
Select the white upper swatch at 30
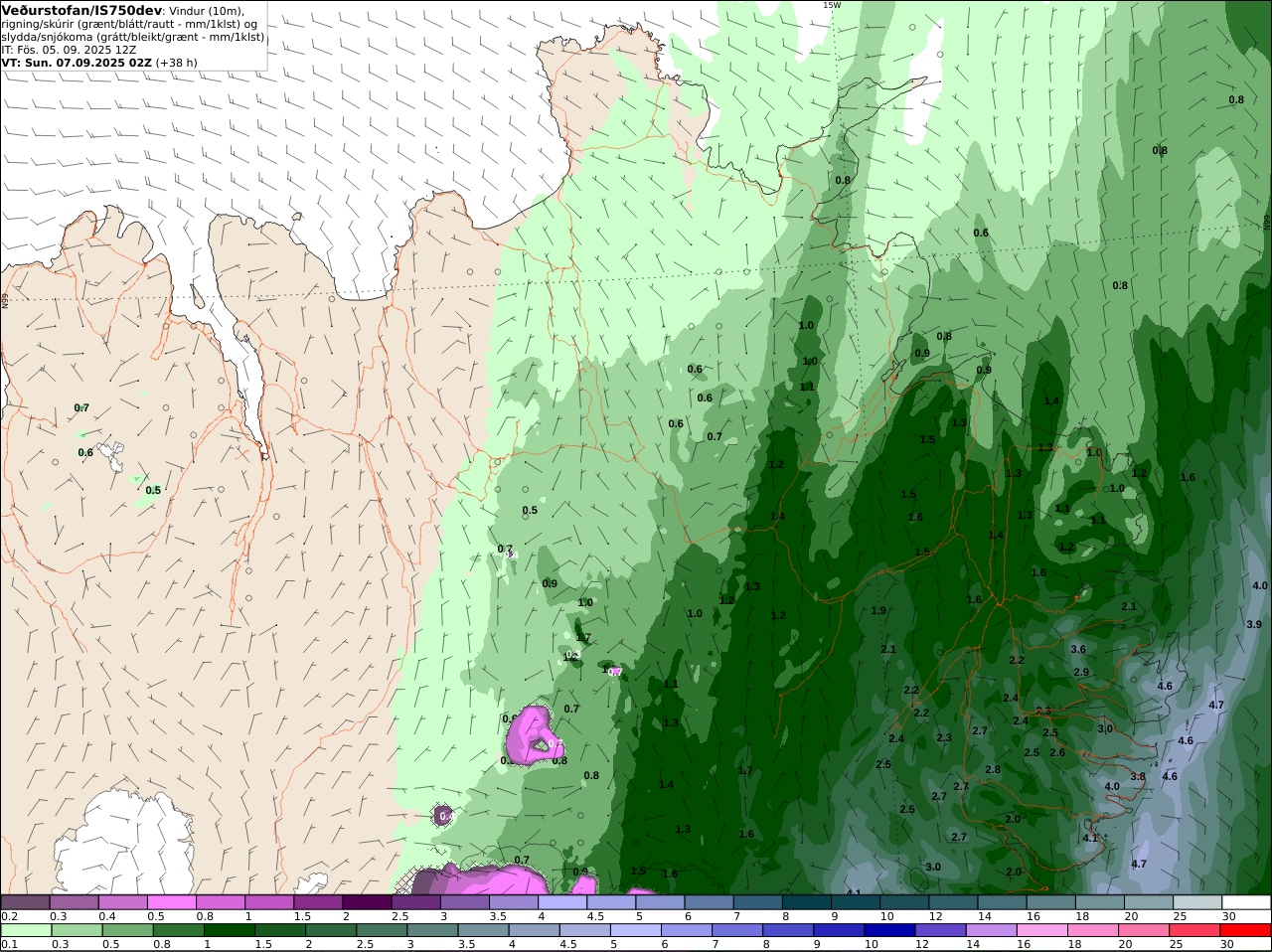[1247, 902]
